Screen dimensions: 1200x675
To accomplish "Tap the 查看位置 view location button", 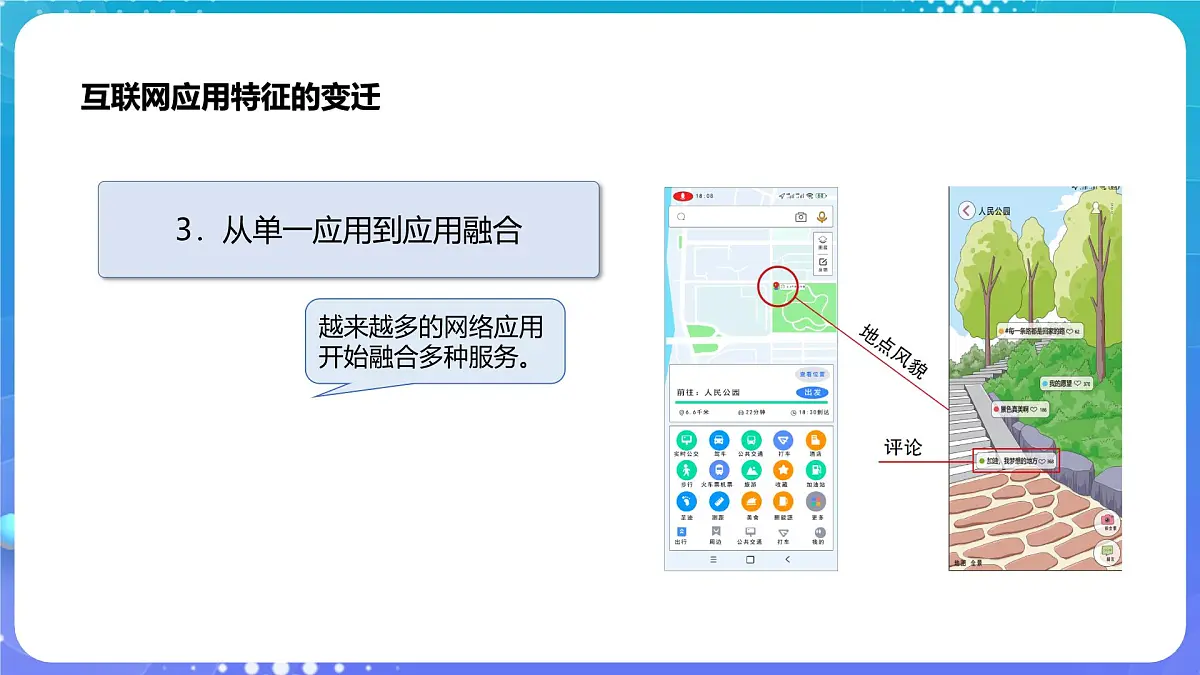I will click(x=812, y=373).
